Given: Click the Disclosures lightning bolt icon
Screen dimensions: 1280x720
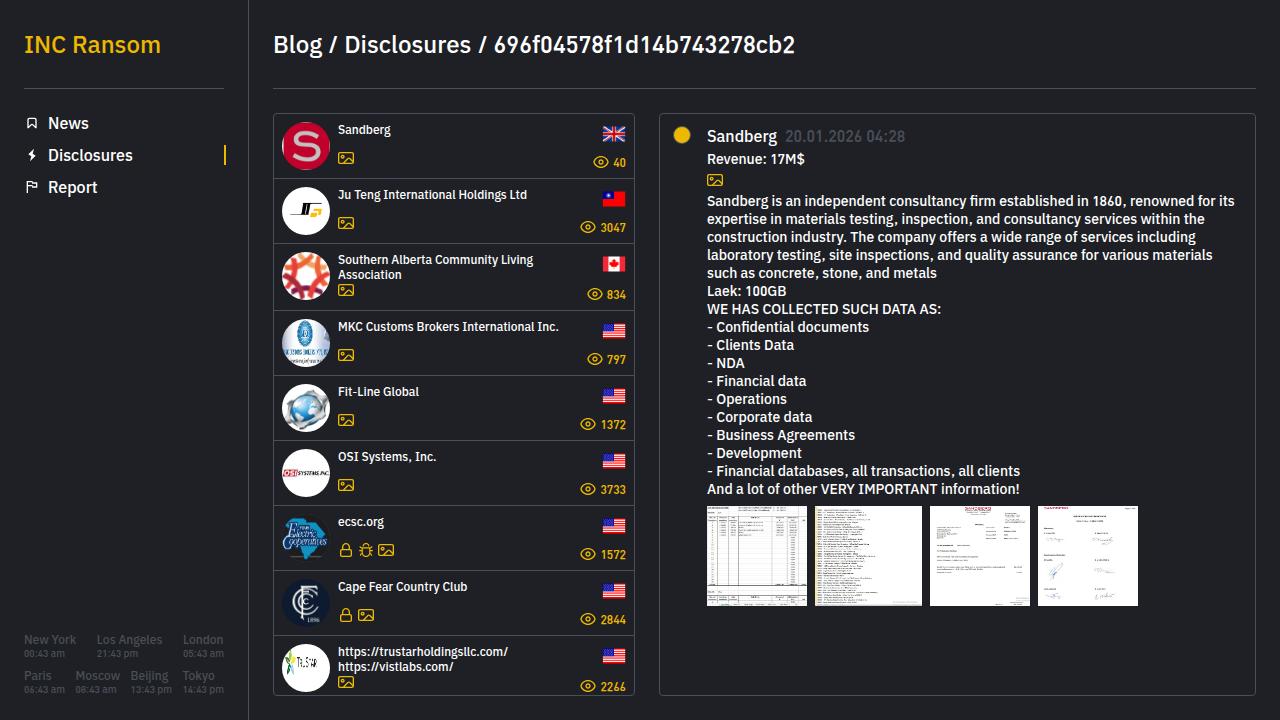Looking at the screenshot, I should pos(32,155).
